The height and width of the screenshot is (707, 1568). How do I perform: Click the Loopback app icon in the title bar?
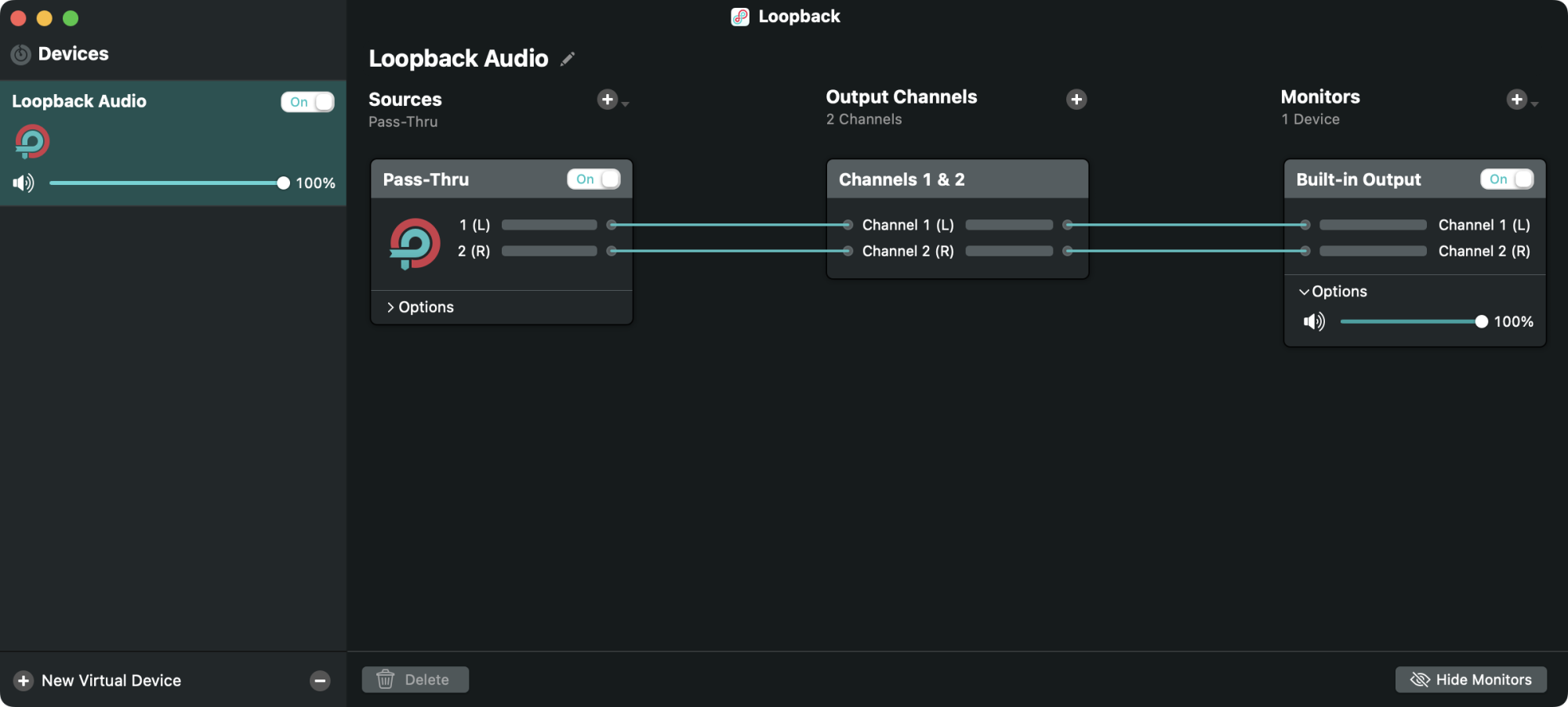coord(740,16)
